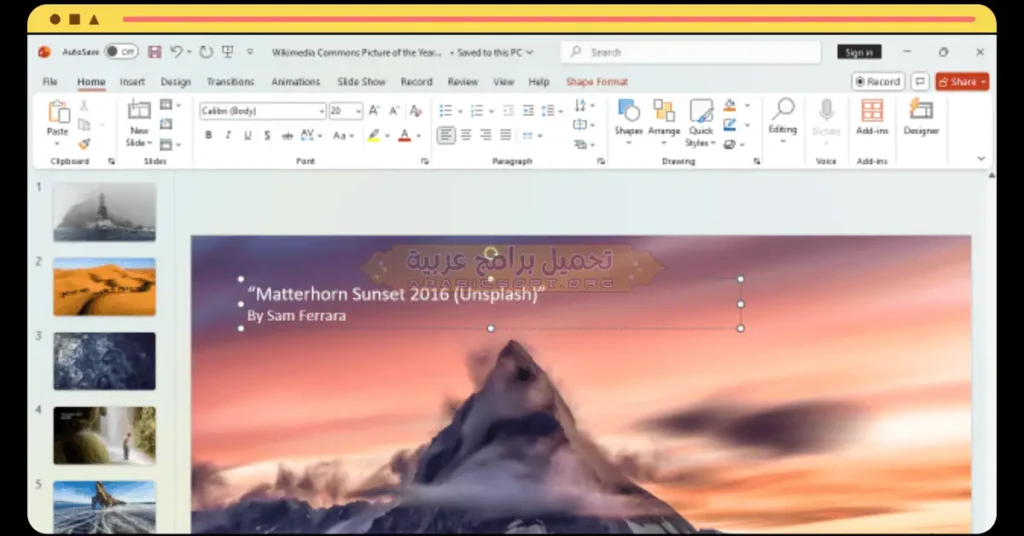
Task: Open the Shape Fill dropdown arrow
Action: coord(747,105)
